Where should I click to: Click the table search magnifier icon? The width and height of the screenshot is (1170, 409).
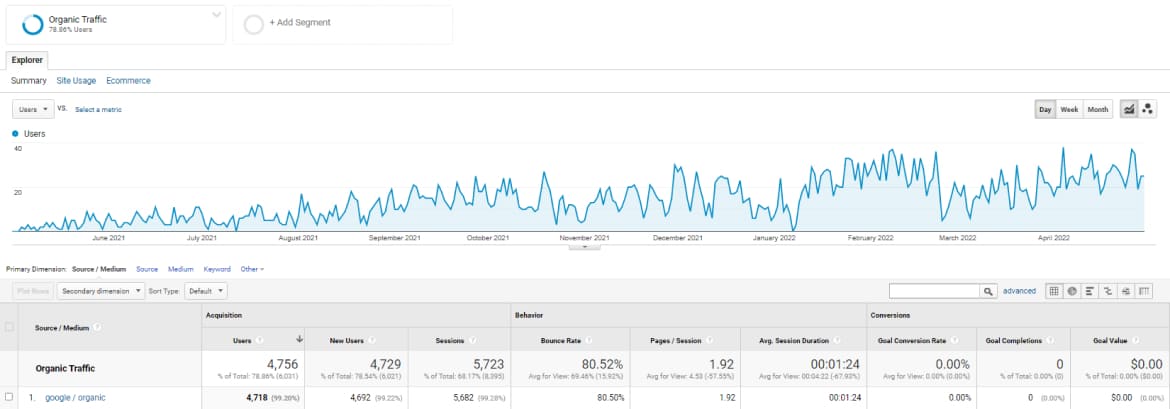click(x=989, y=291)
